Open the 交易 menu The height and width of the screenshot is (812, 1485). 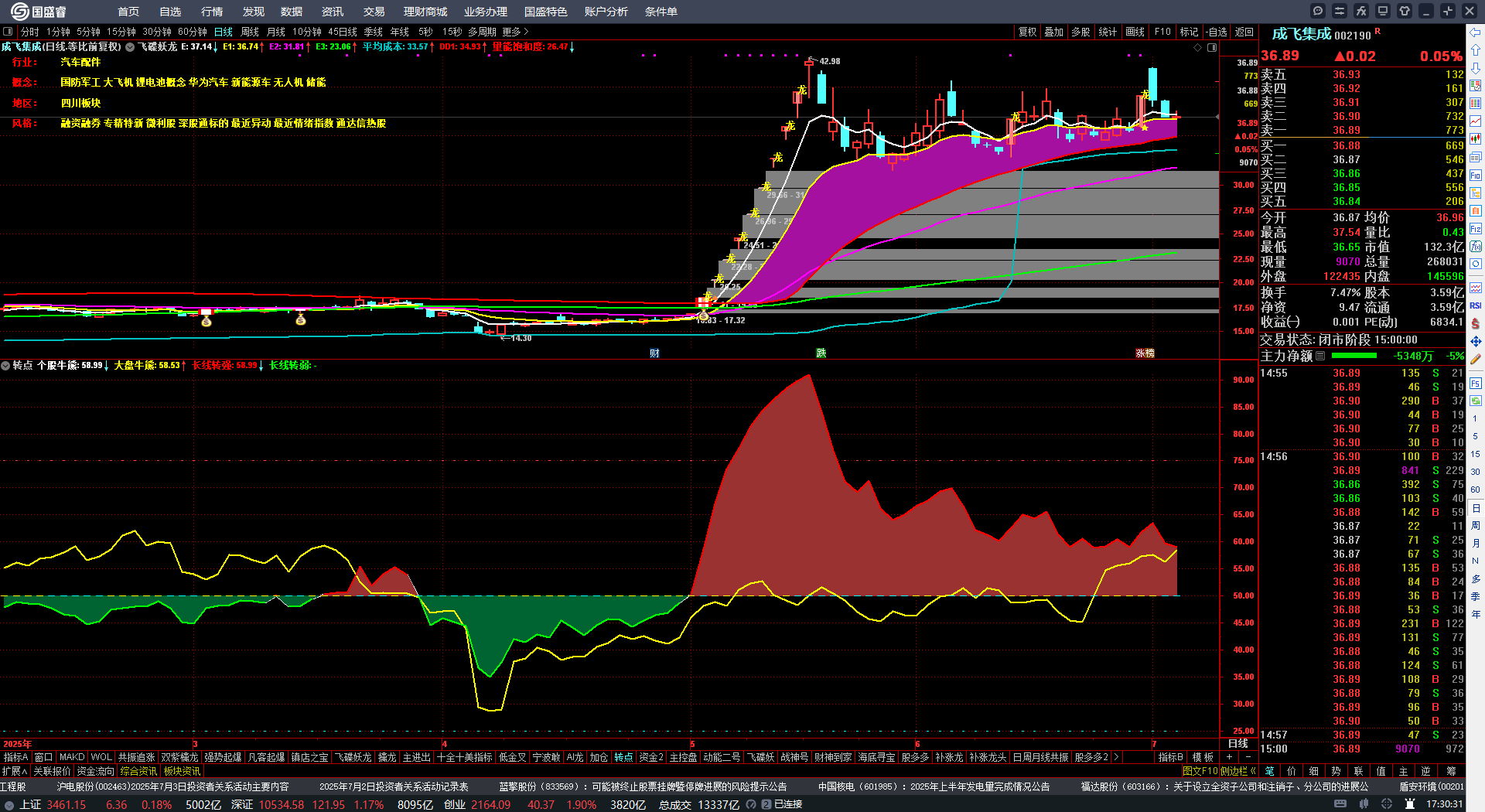click(374, 12)
